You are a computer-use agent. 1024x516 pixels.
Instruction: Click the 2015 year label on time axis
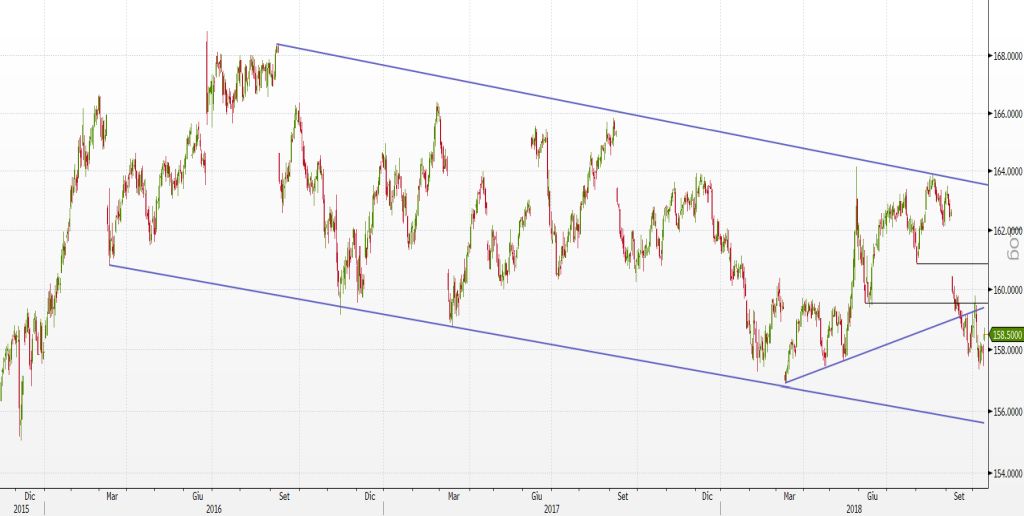(x=21, y=509)
